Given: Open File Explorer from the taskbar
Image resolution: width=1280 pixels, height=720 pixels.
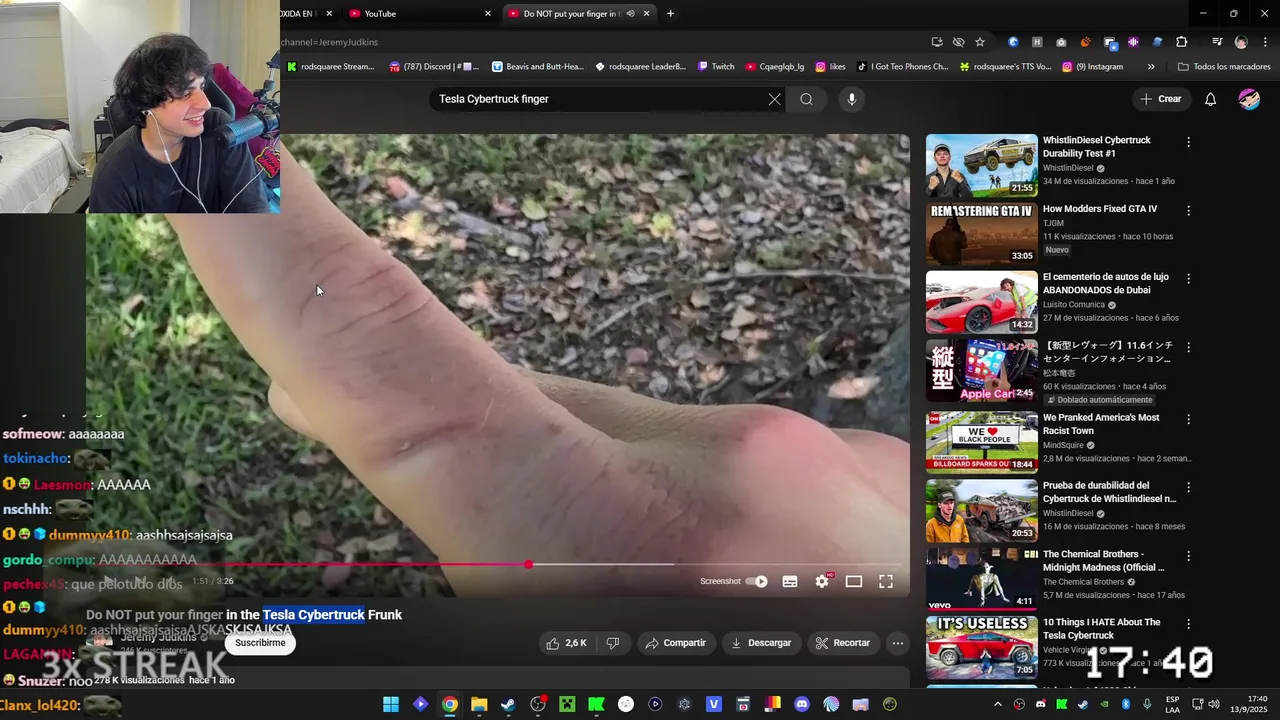Looking at the screenshot, I should coord(479,704).
